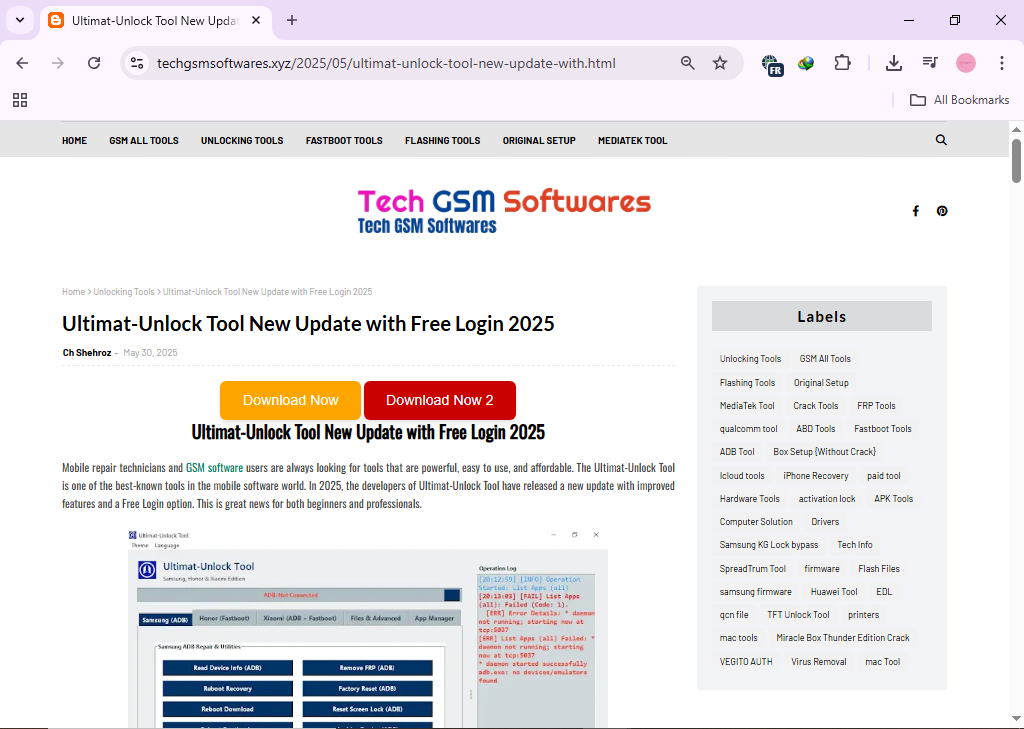Select the Hardware Tools label
This screenshot has width=1024, height=729.
[750, 498]
